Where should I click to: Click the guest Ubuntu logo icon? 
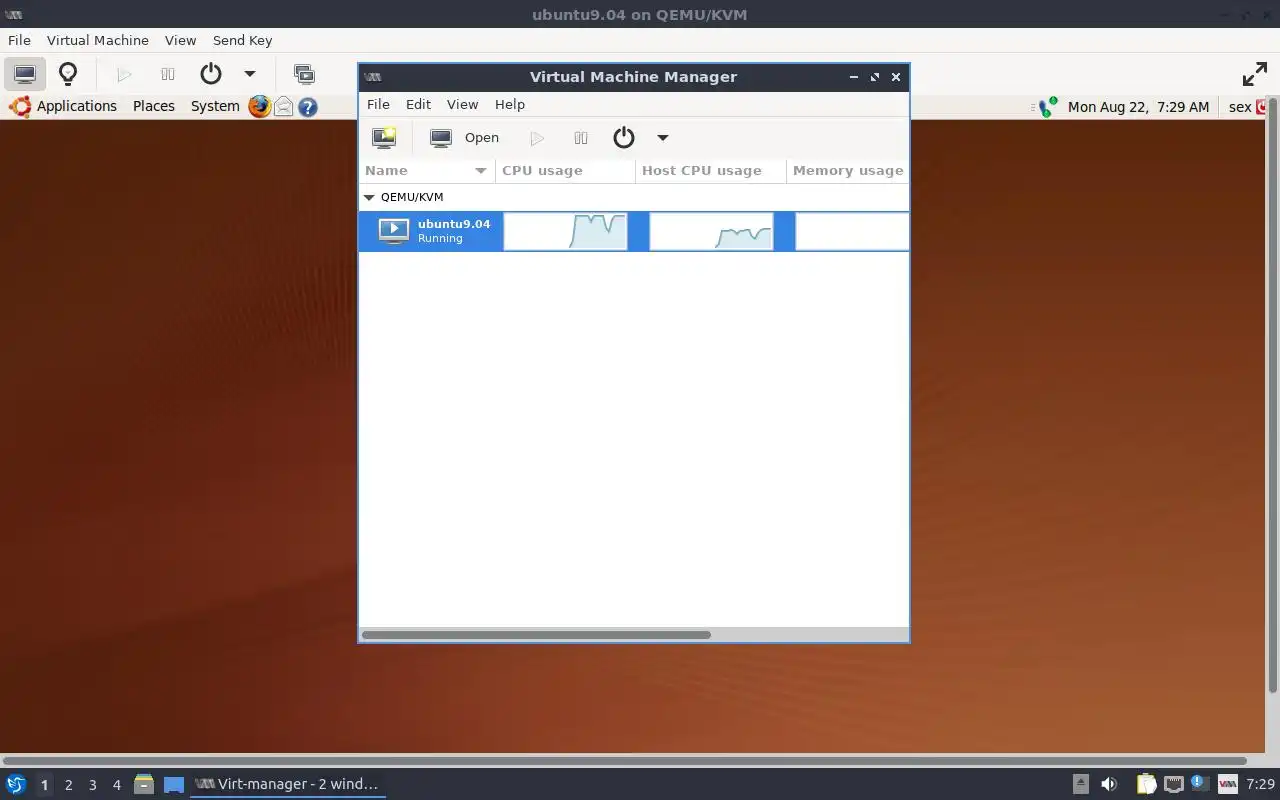20,106
